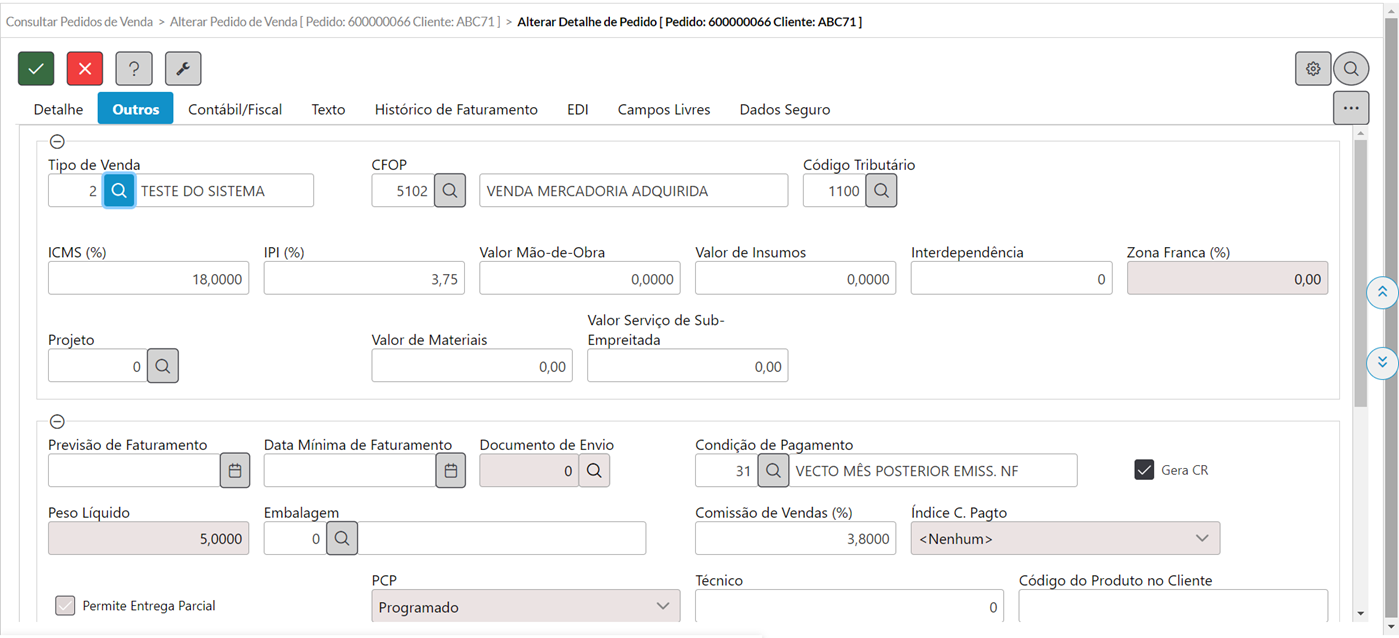1399x638 pixels.
Task: Cancel with the red X button
Action: coord(85,69)
